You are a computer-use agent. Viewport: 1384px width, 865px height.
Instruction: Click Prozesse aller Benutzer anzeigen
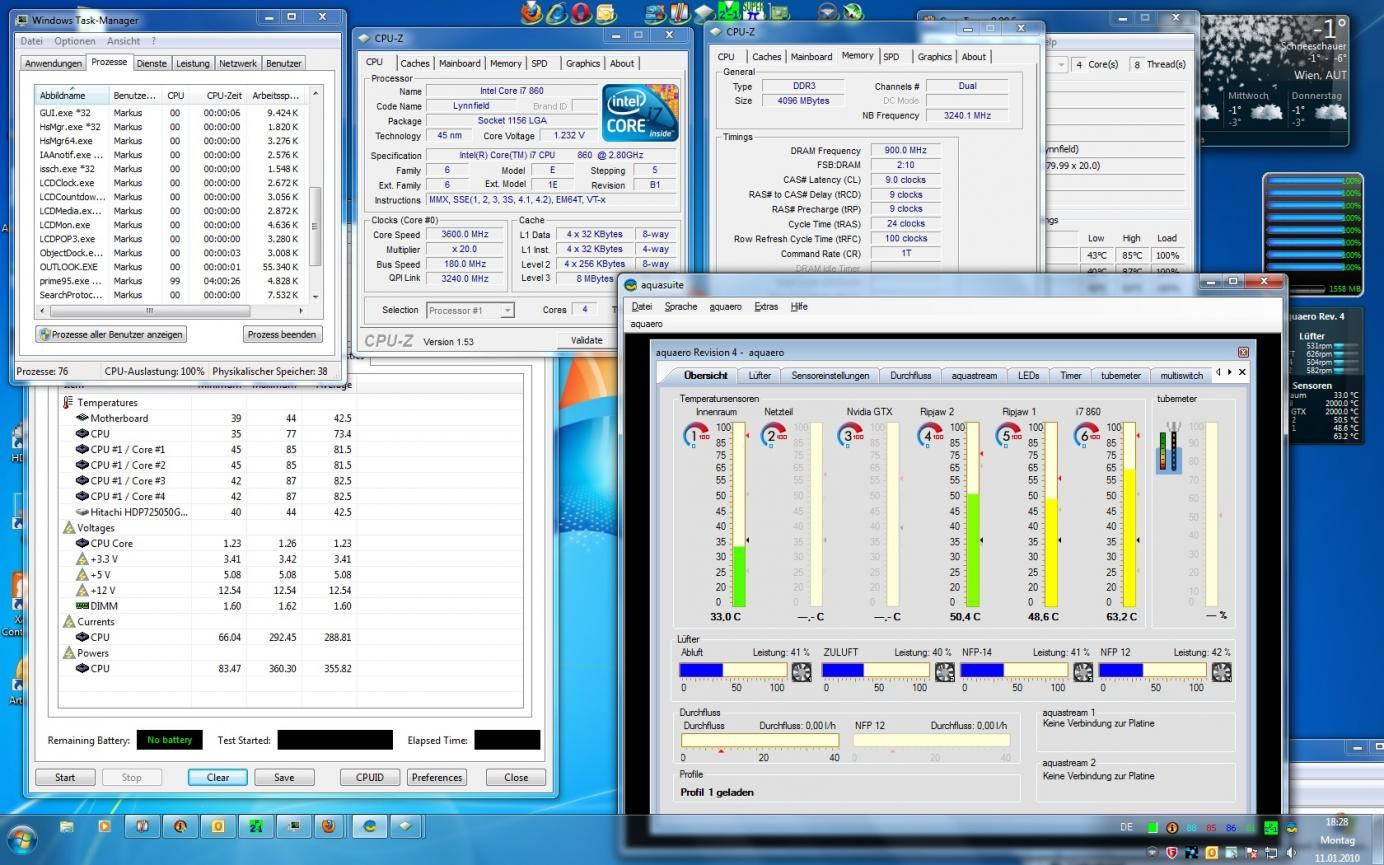click(x=111, y=334)
